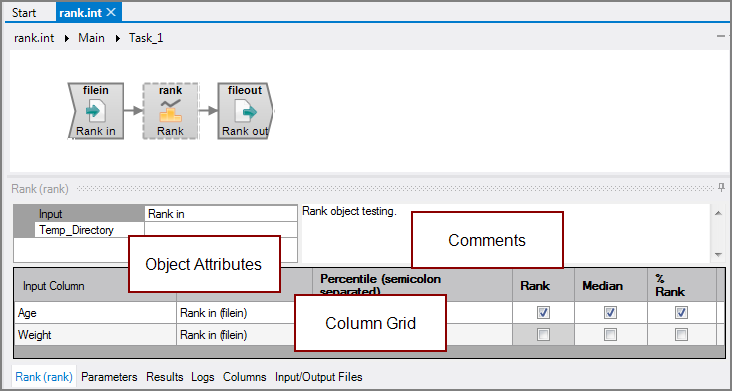
Task: Click the % Rank column header
Action: pos(682,285)
